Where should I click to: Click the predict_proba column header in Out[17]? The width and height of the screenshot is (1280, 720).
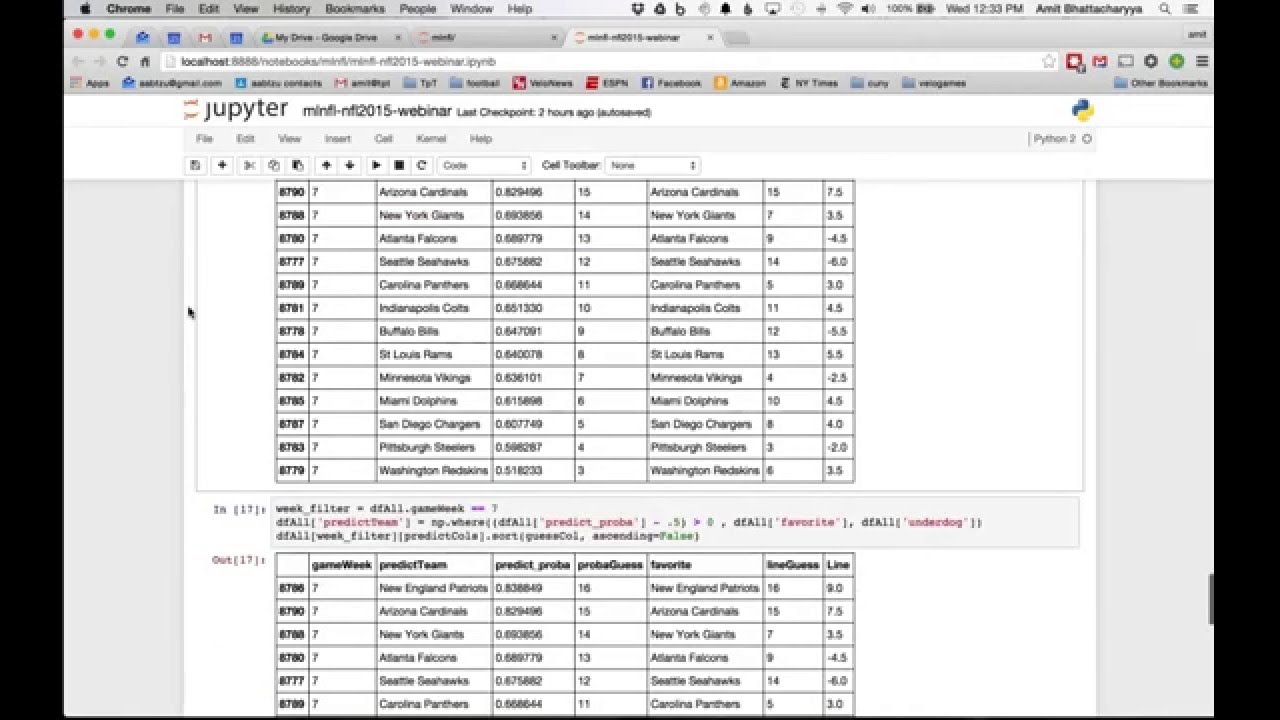point(532,565)
